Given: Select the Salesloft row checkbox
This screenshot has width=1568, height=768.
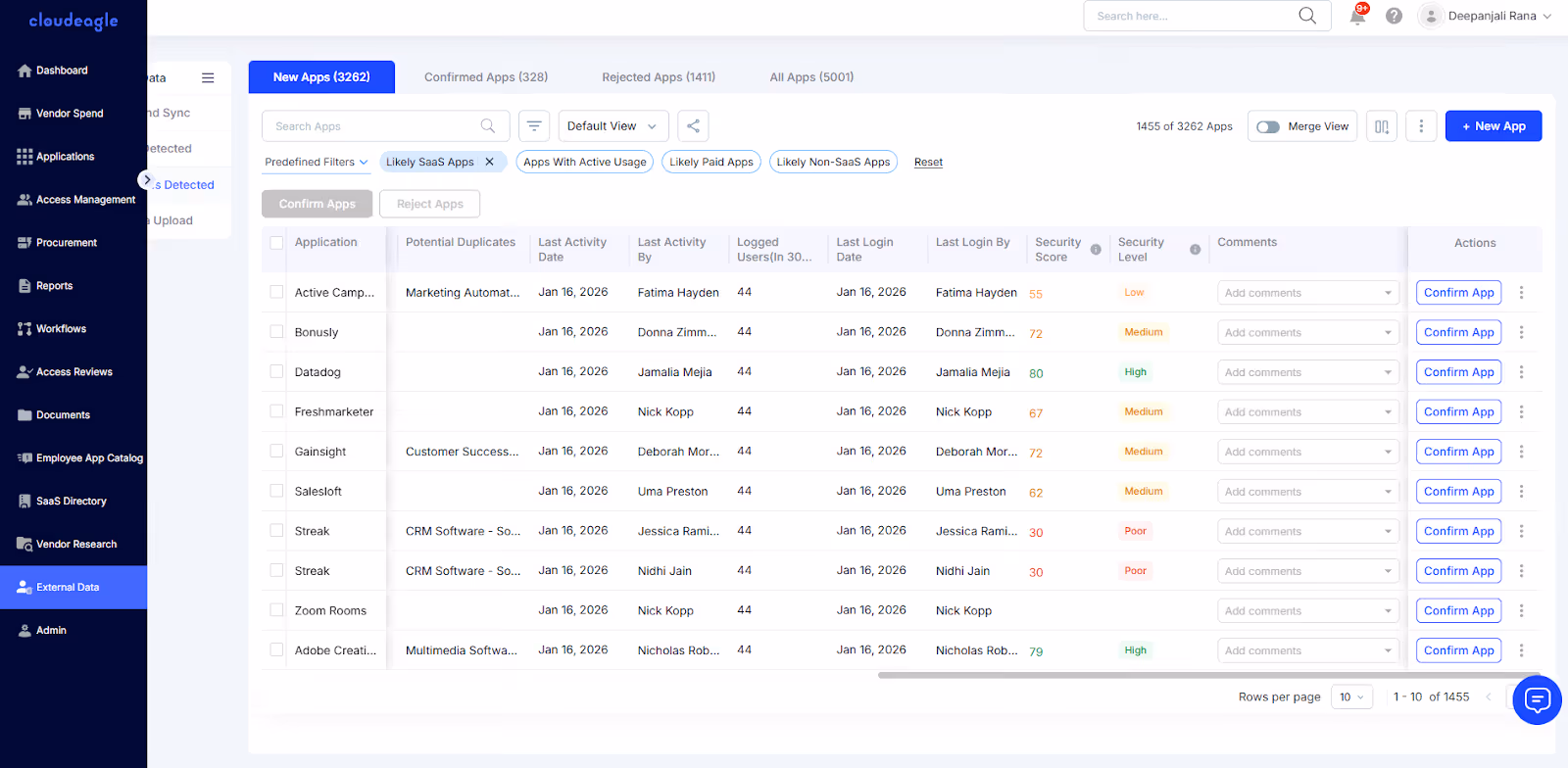Looking at the screenshot, I should click(276, 491).
